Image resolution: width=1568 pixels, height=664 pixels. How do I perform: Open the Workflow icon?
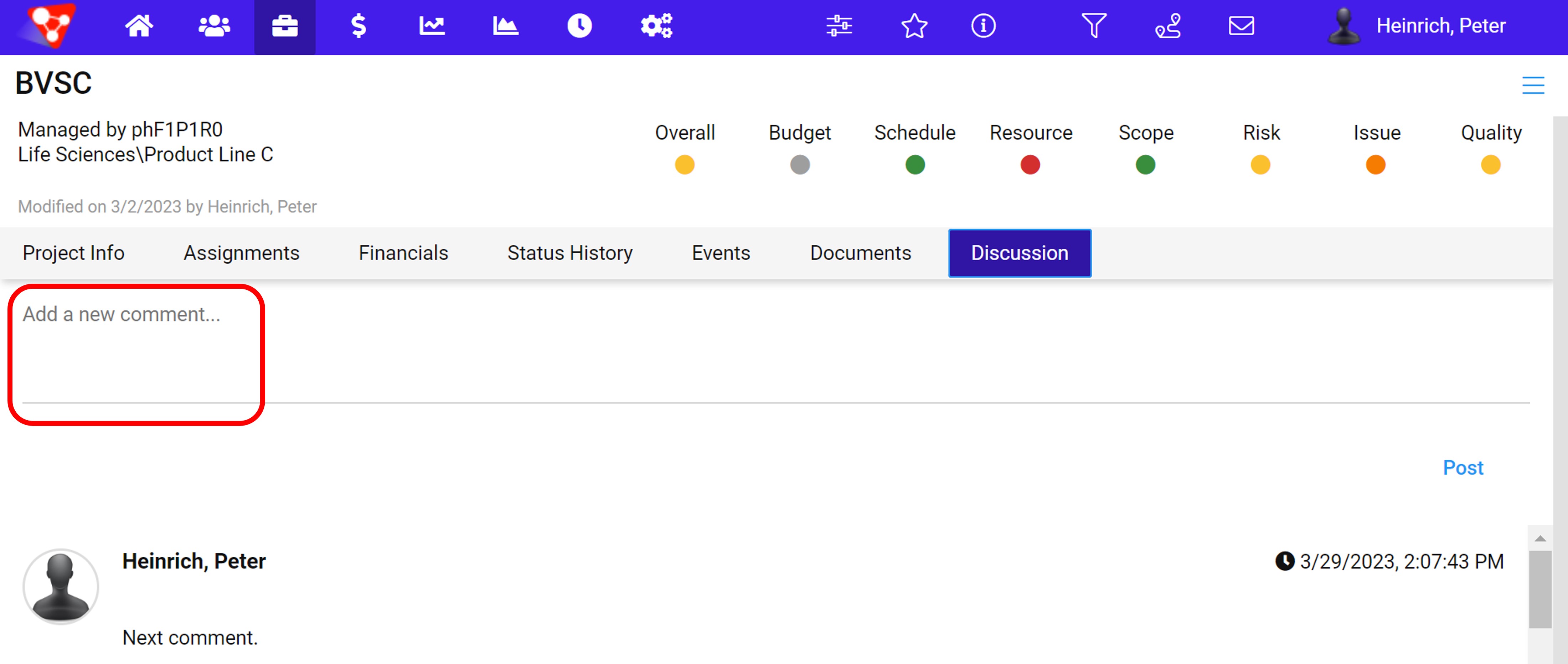point(1167,26)
